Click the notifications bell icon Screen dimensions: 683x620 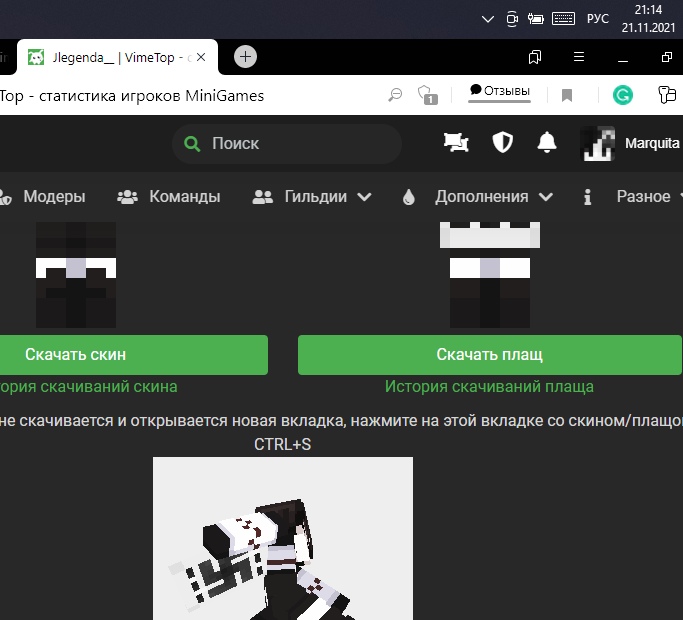click(546, 143)
